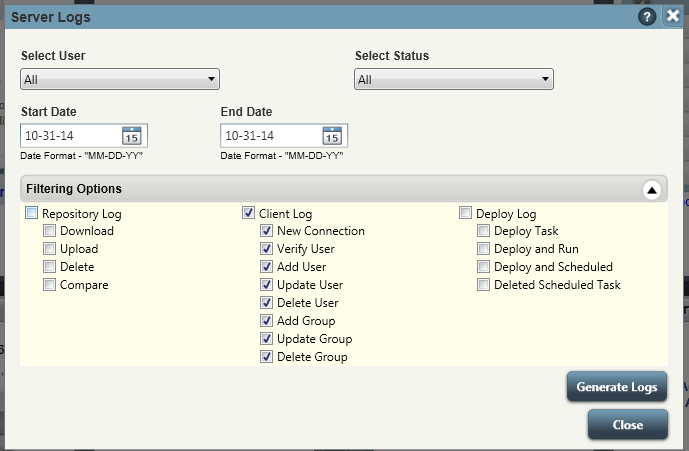
Task: Click the Start Date text field
Action: pyautogui.click(x=70, y=136)
